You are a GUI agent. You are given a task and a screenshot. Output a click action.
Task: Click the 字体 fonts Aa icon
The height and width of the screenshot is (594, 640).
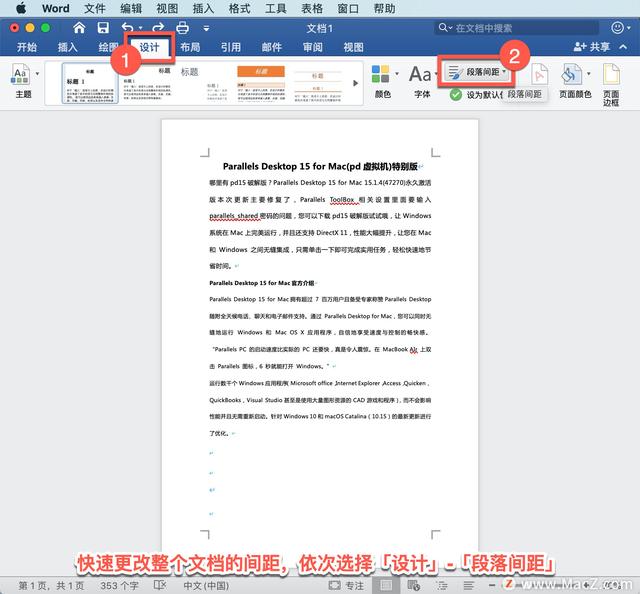420,74
